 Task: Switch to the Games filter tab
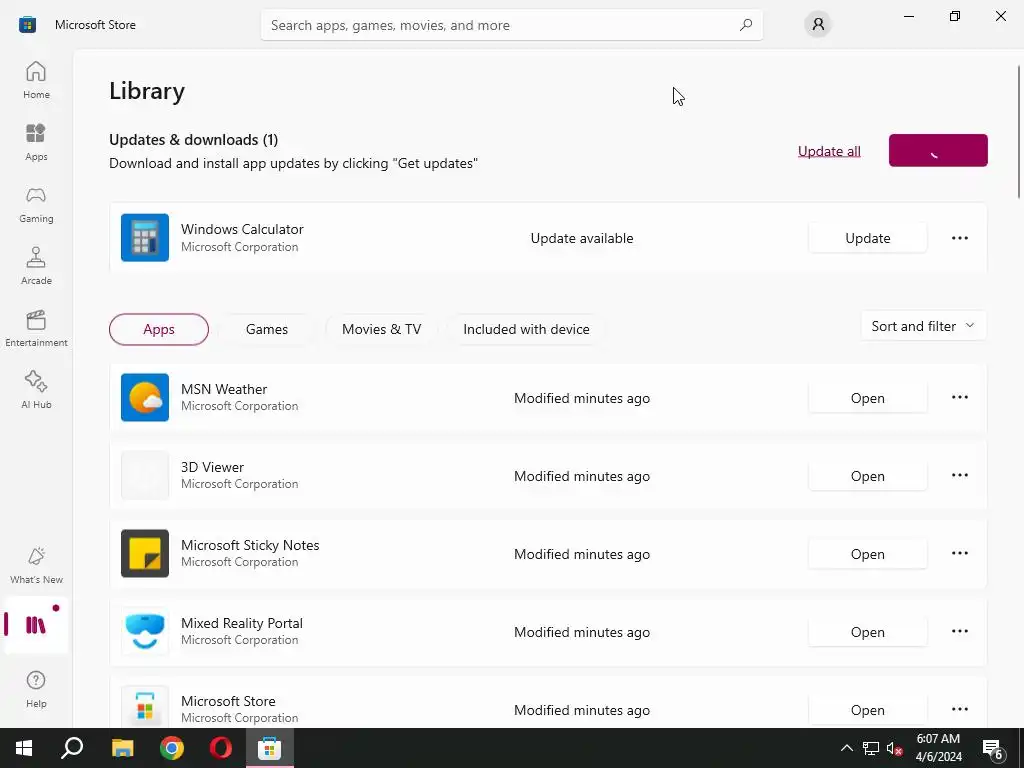click(x=266, y=329)
